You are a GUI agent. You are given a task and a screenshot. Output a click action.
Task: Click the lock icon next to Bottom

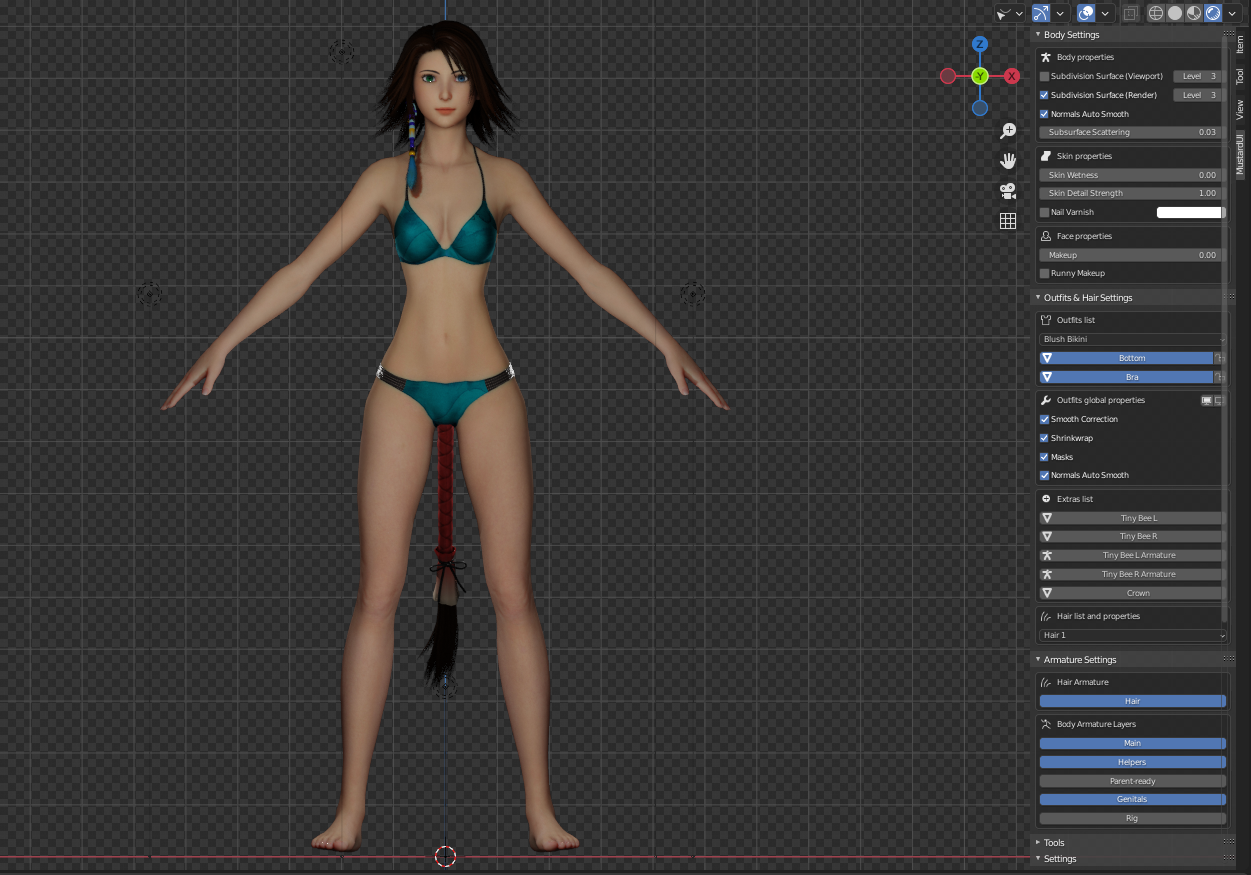(1220, 358)
